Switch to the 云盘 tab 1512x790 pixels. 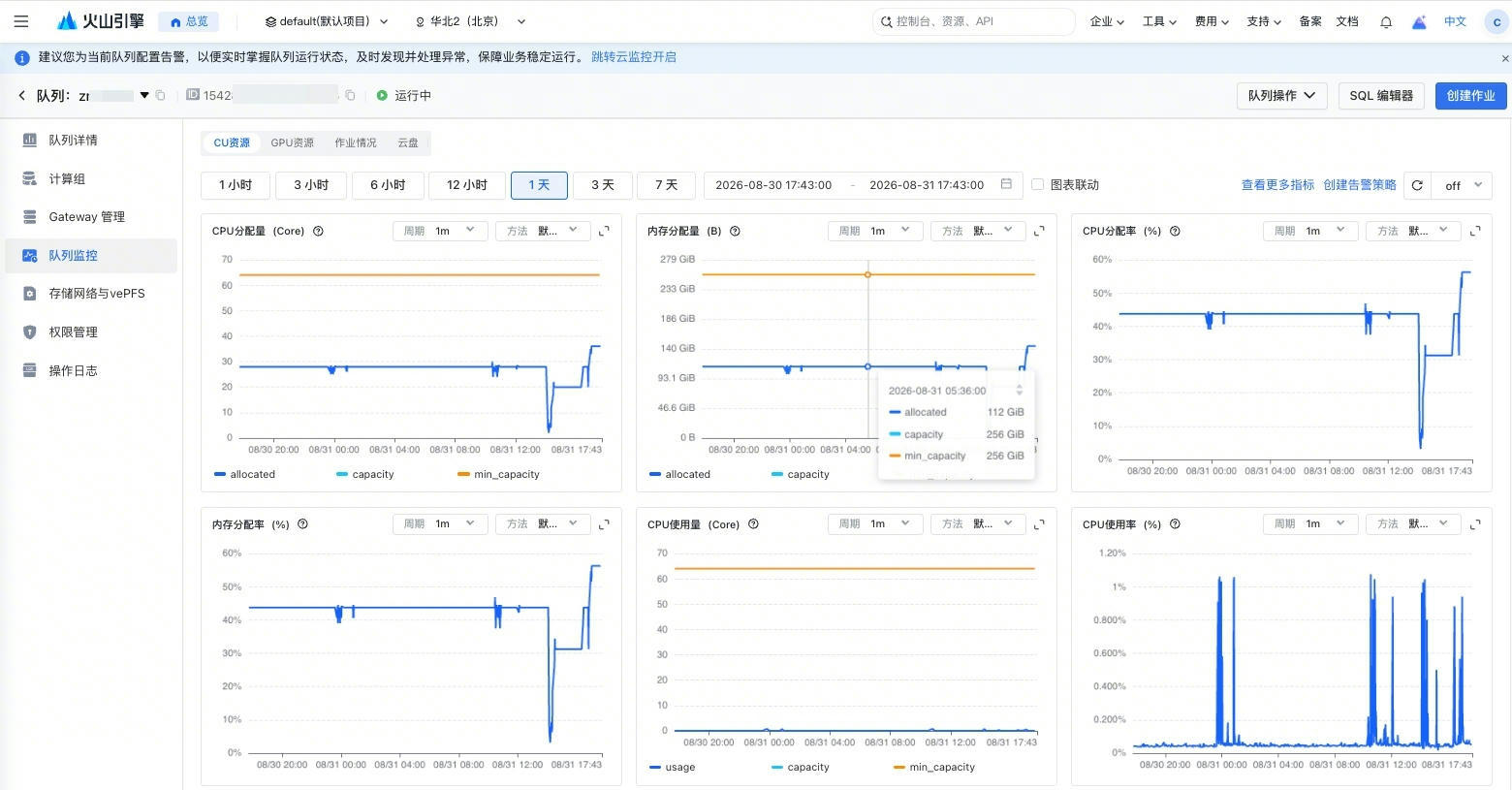tap(408, 142)
